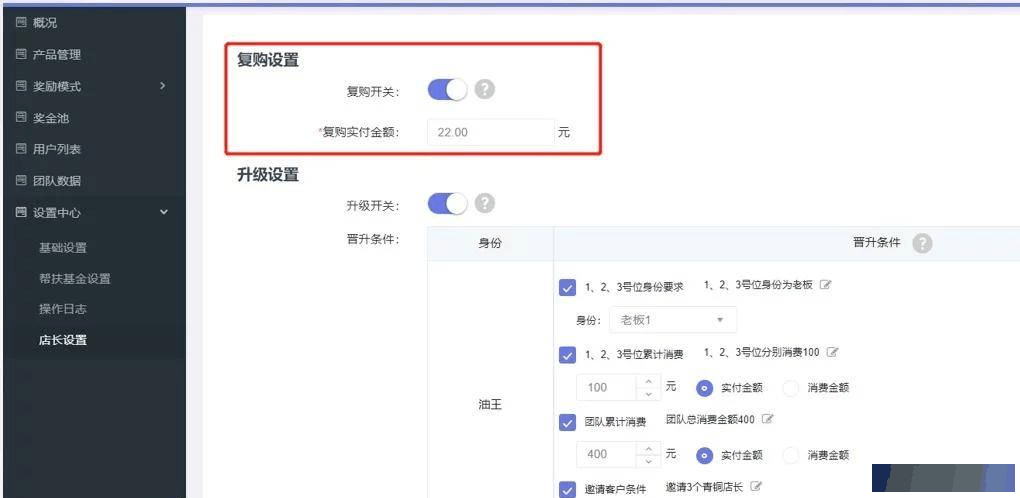Click help icon next to 升级开关
Viewport: 1020px width, 498px height.
tap(485, 204)
